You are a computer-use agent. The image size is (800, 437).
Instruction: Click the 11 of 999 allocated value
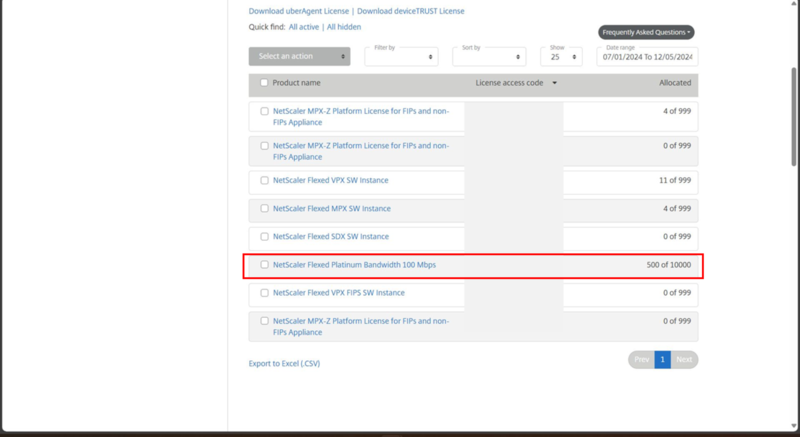point(675,181)
